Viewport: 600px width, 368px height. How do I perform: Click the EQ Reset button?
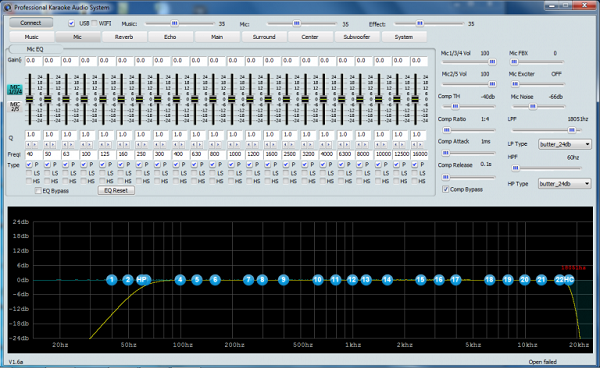tap(116, 191)
